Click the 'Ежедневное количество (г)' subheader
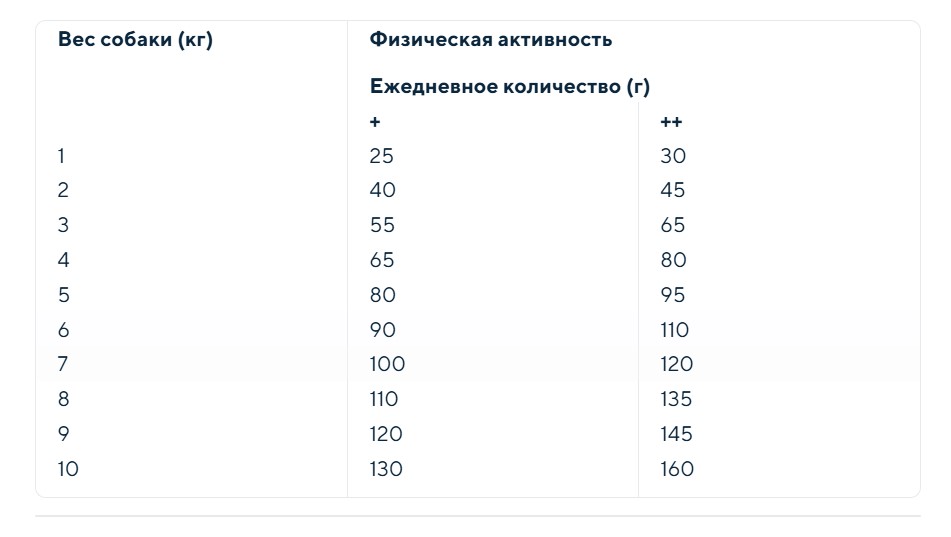The image size is (951, 537). click(x=509, y=86)
